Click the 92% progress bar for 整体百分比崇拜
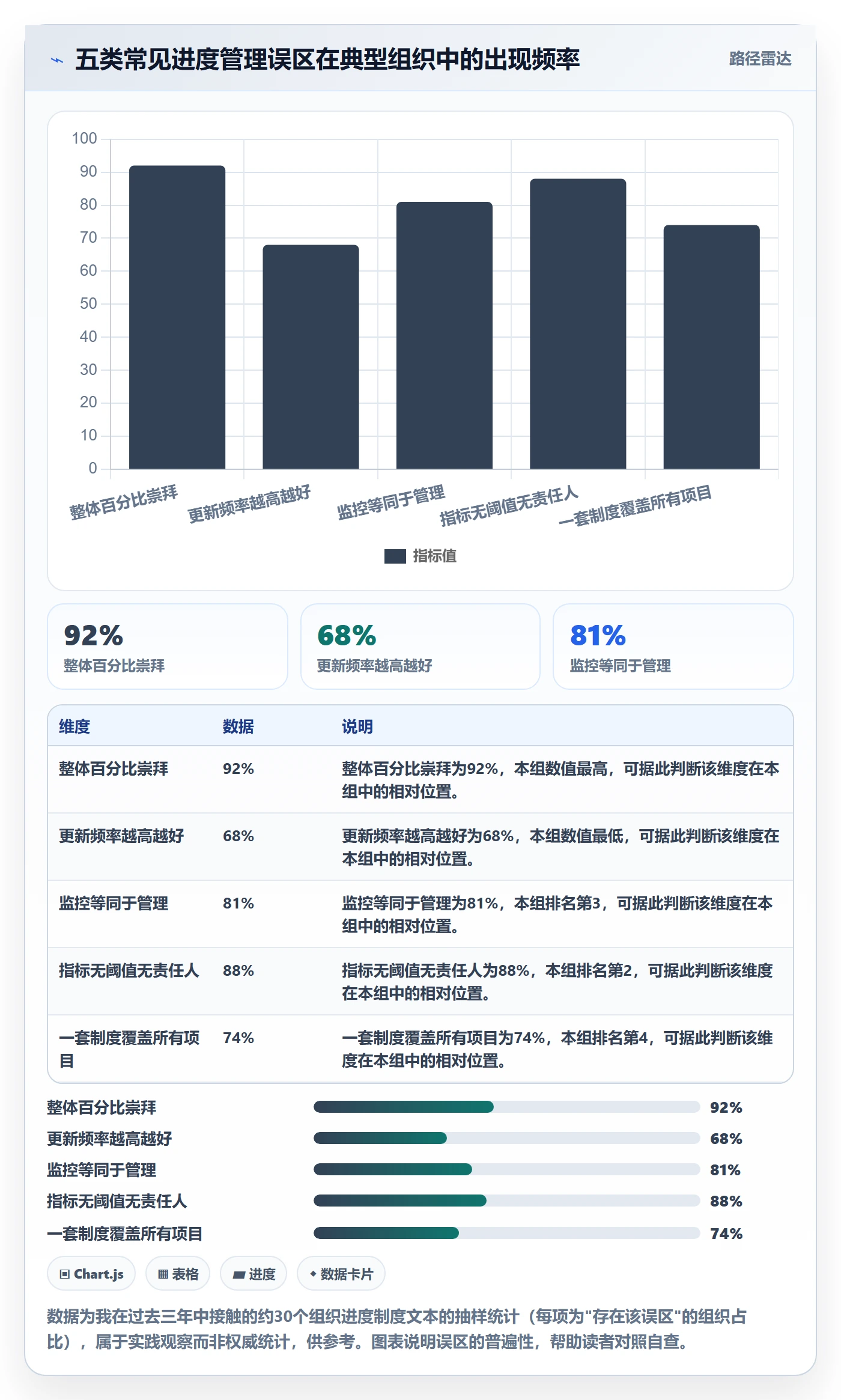 506,1107
